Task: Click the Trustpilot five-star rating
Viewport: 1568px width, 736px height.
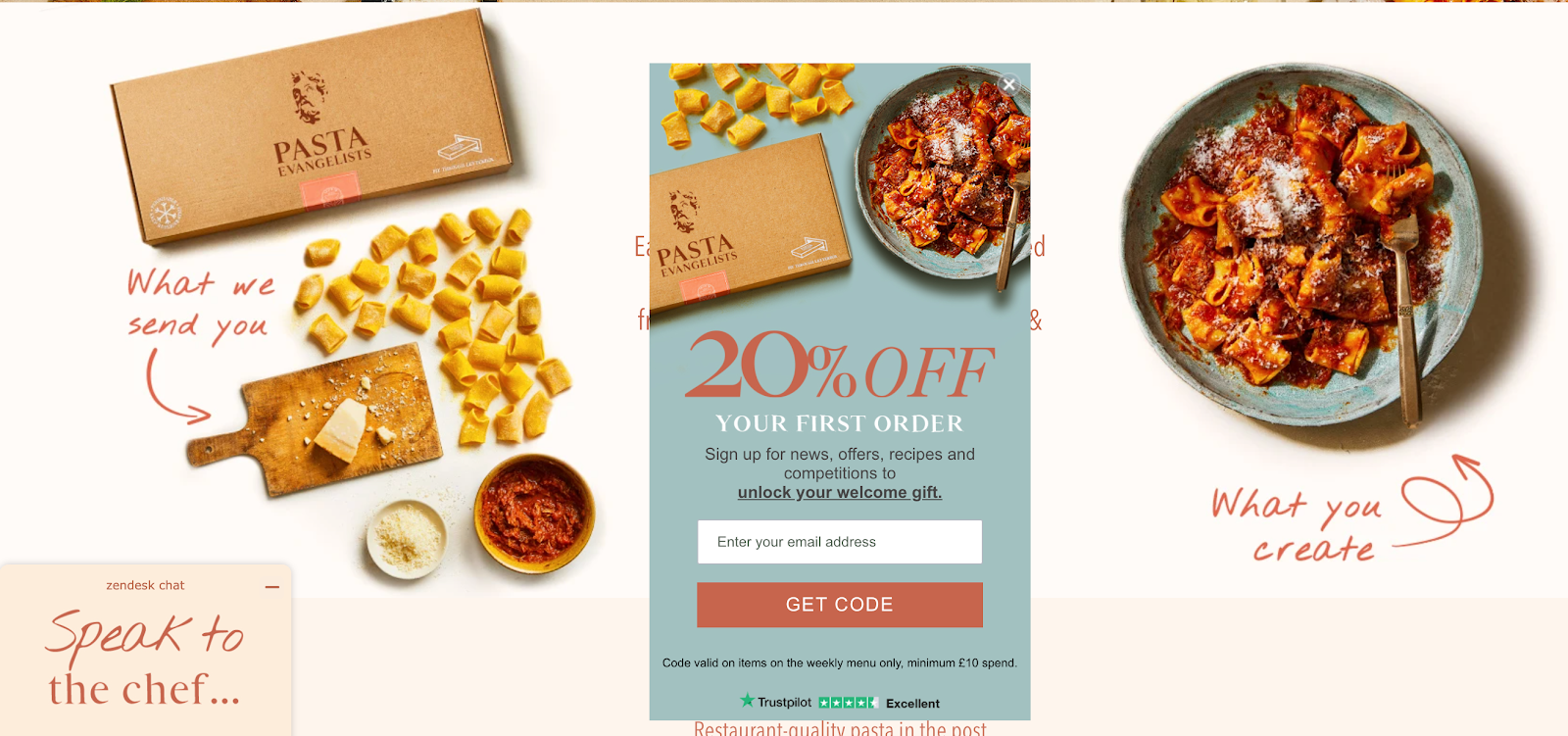Action: click(848, 703)
